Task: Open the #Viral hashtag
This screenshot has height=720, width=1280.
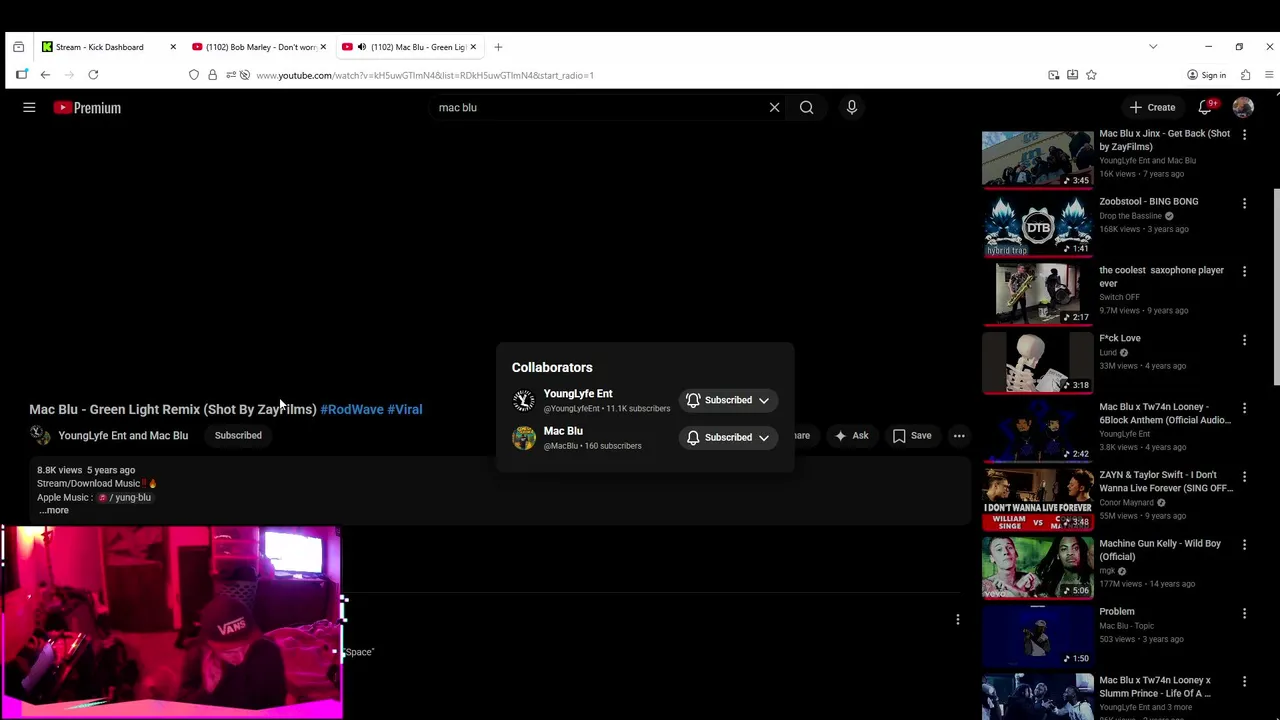Action: (405, 409)
